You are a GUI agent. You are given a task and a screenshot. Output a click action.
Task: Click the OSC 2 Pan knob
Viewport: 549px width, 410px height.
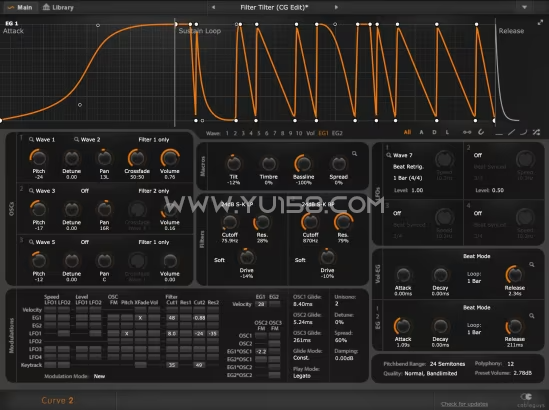coord(104,209)
